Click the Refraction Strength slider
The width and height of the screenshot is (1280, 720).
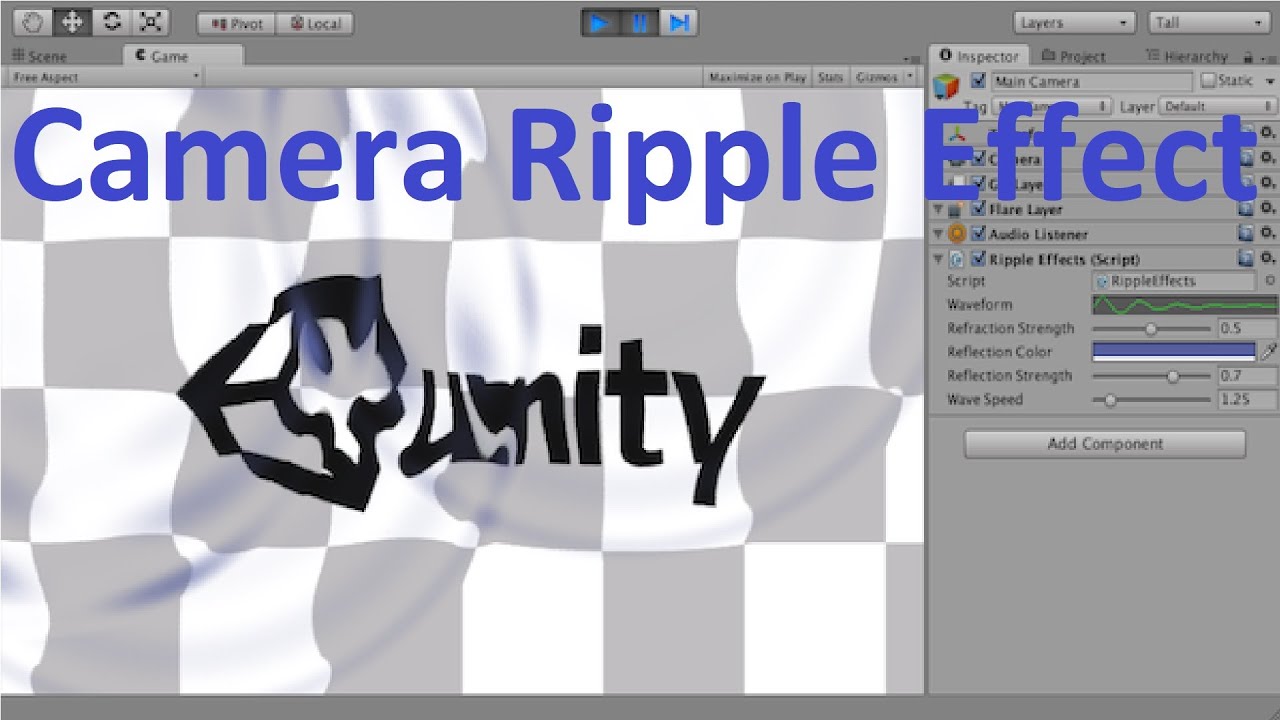click(1151, 328)
